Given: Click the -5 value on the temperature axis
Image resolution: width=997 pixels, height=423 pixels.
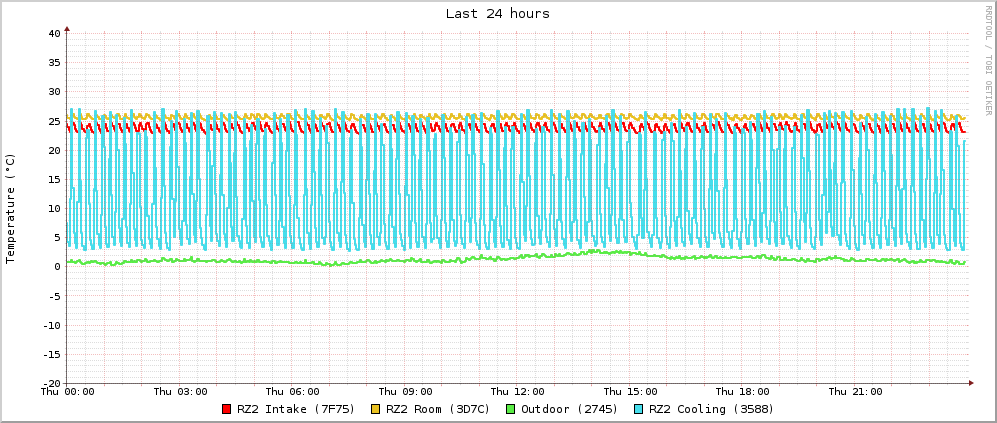Looking at the screenshot, I should click(55, 296).
